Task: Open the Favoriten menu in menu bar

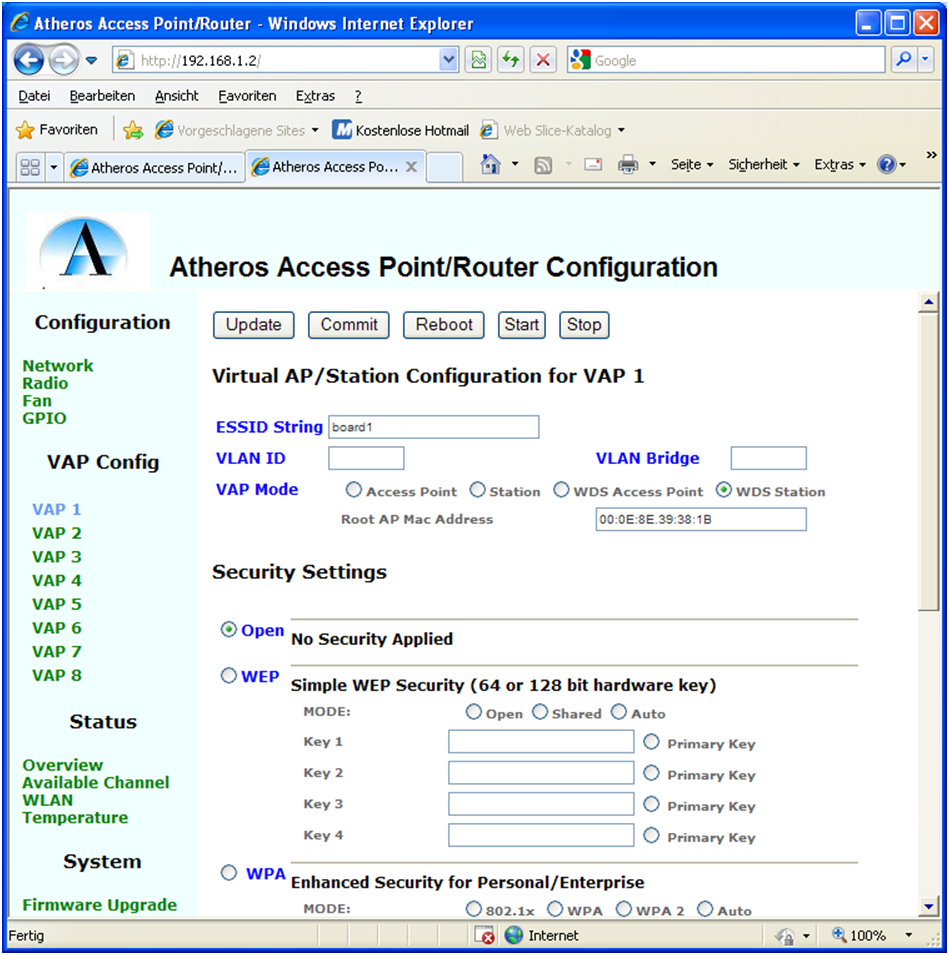Action: [247, 96]
